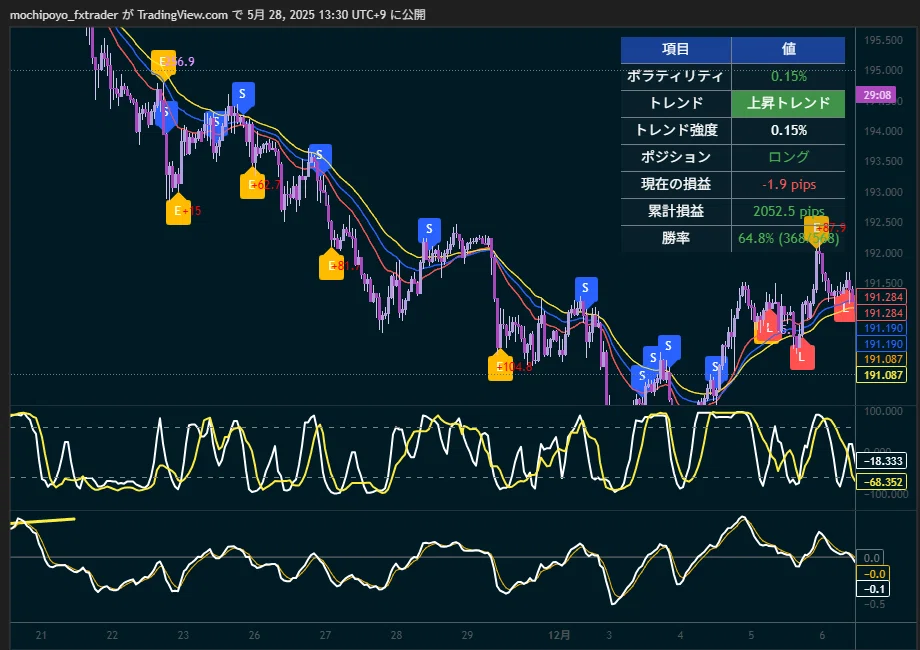Click the 64.8% win rate value
920x650 pixels.
pyautogui.click(x=789, y=238)
